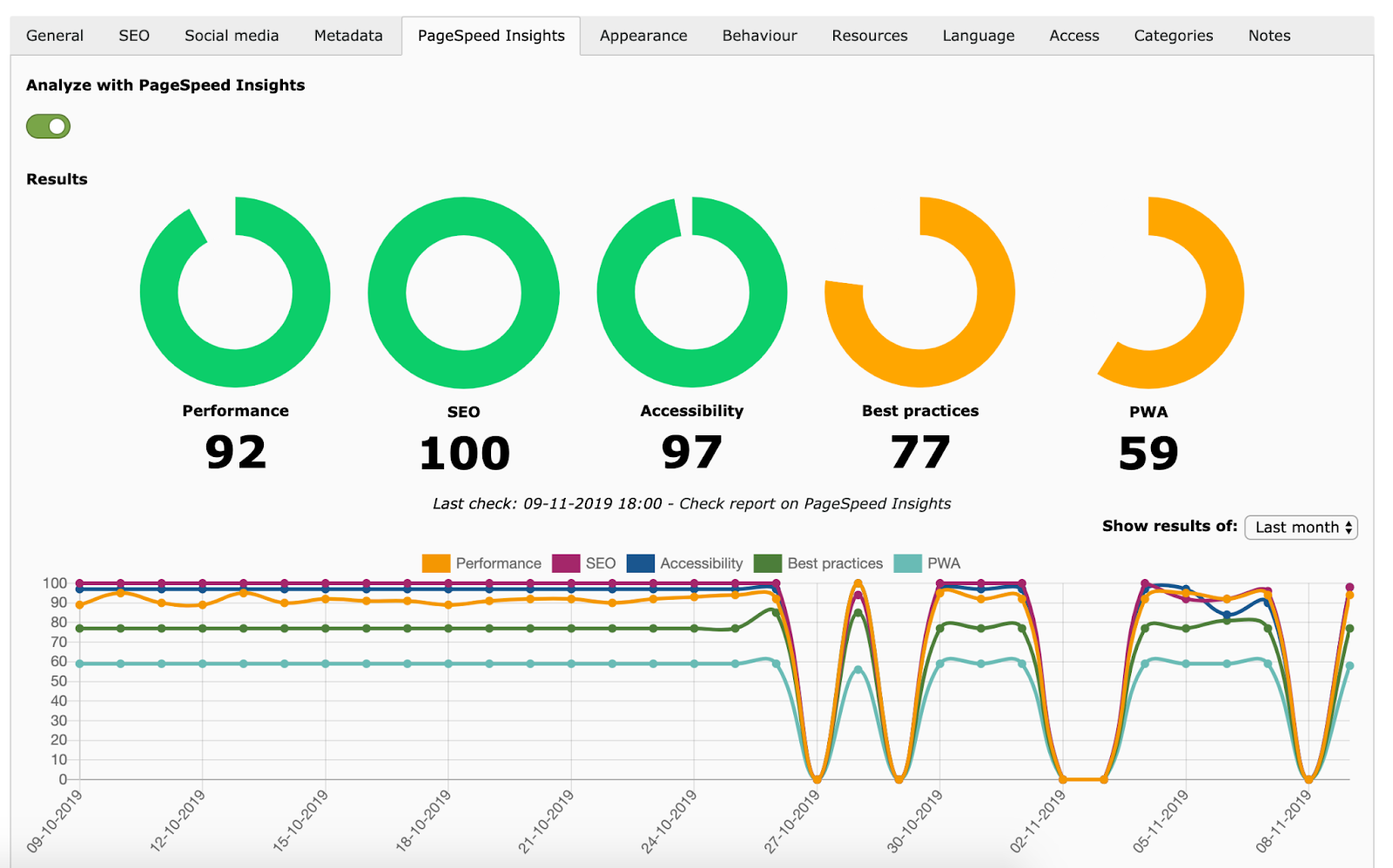Select the Accessibility donut gauge
Screen dimensions: 1393x868
coord(692,292)
